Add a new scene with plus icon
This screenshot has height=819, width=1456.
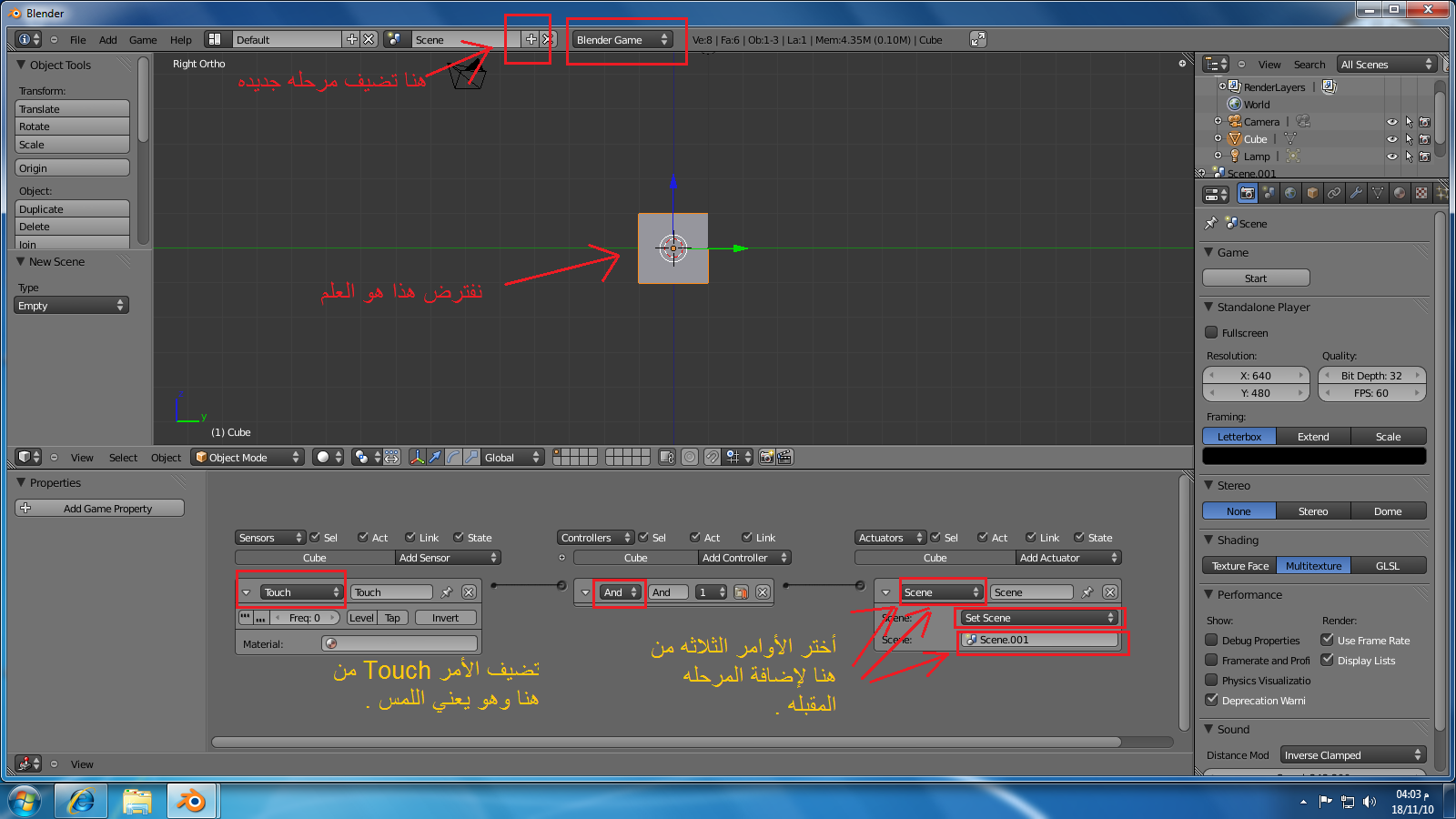[531, 39]
